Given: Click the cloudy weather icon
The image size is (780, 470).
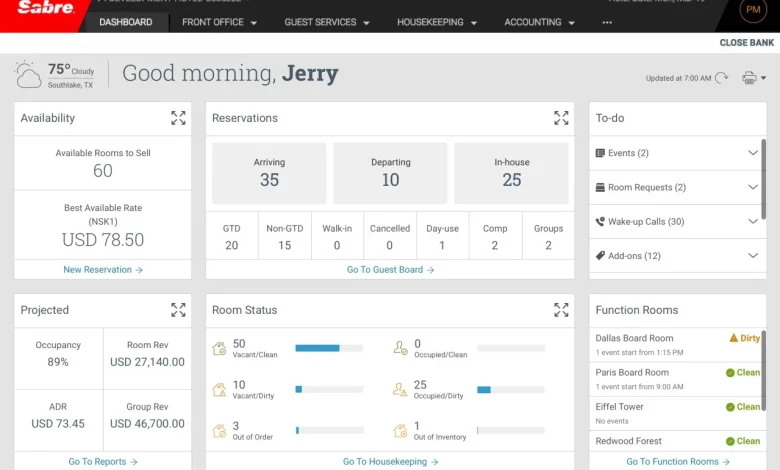Looking at the screenshot, I should (x=28, y=75).
